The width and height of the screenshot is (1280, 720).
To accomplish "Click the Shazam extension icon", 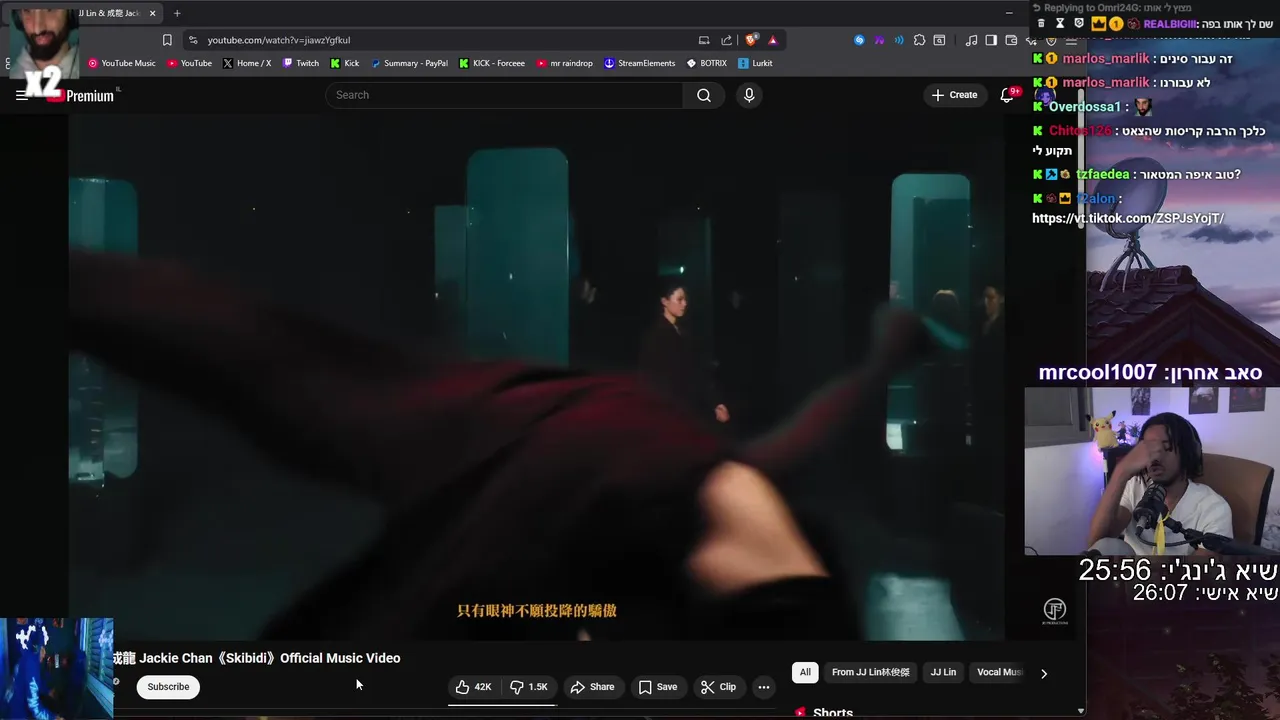I will pos(859,40).
